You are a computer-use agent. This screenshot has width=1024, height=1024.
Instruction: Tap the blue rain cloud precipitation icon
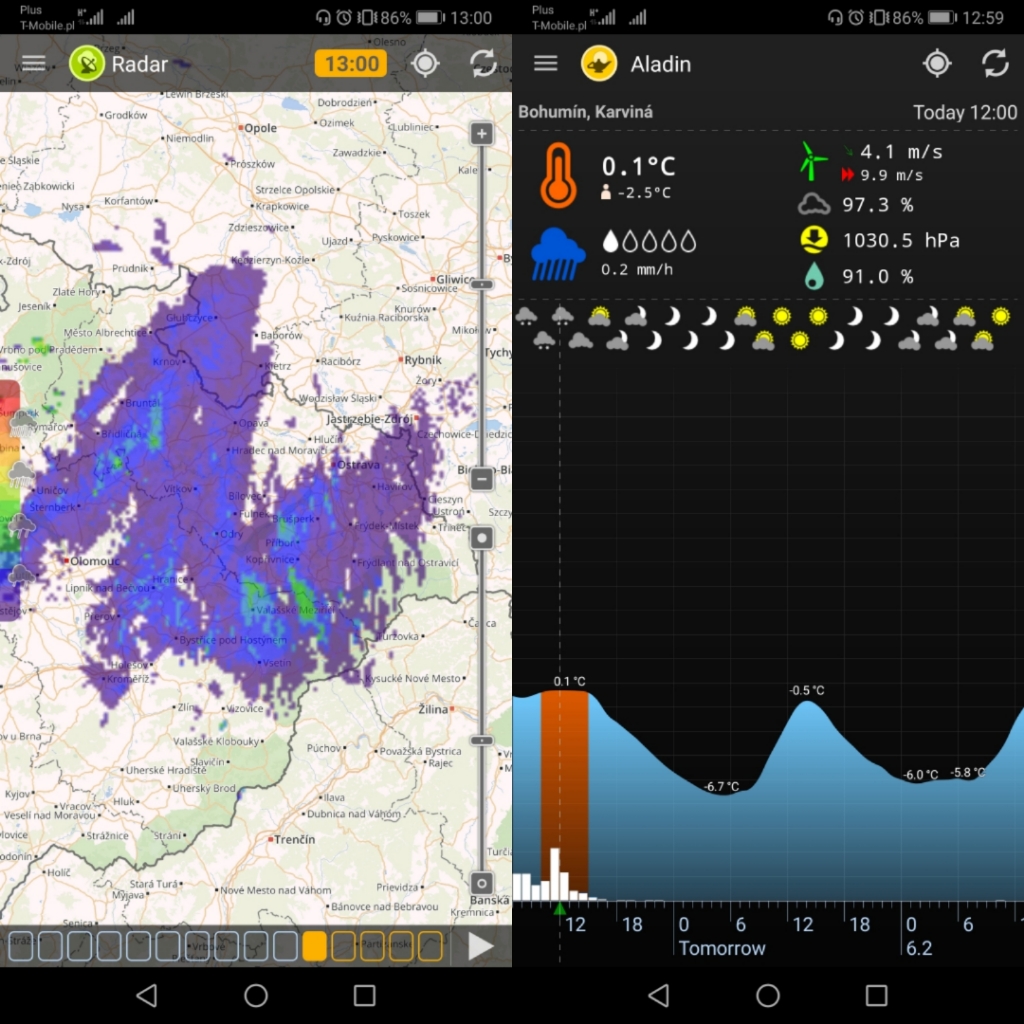[558, 254]
